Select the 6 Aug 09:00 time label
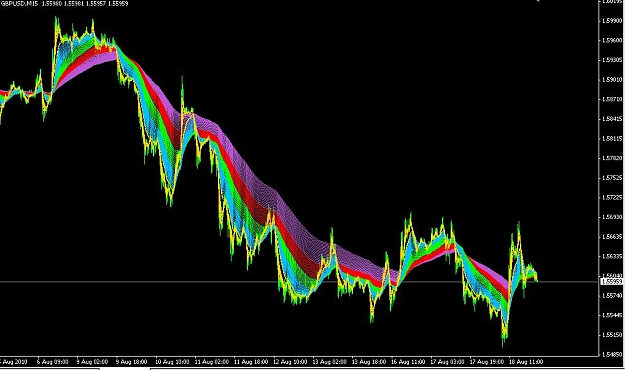Image resolution: width=625 pixels, height=370 pixels. (53, 362)
